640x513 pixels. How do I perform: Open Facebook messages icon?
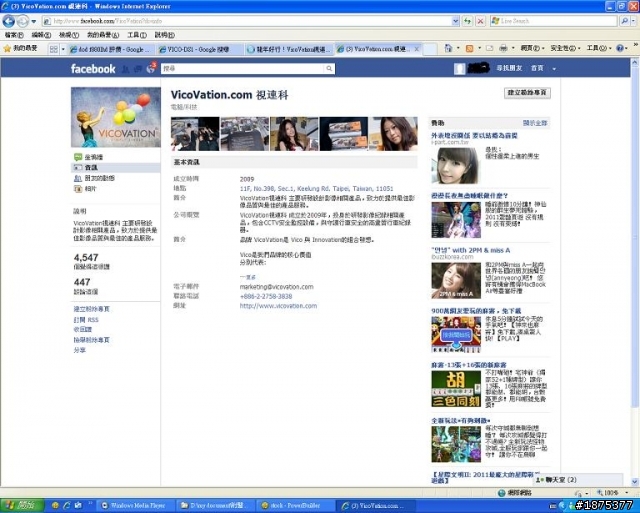pyautogui.click(x=138, y=69)
